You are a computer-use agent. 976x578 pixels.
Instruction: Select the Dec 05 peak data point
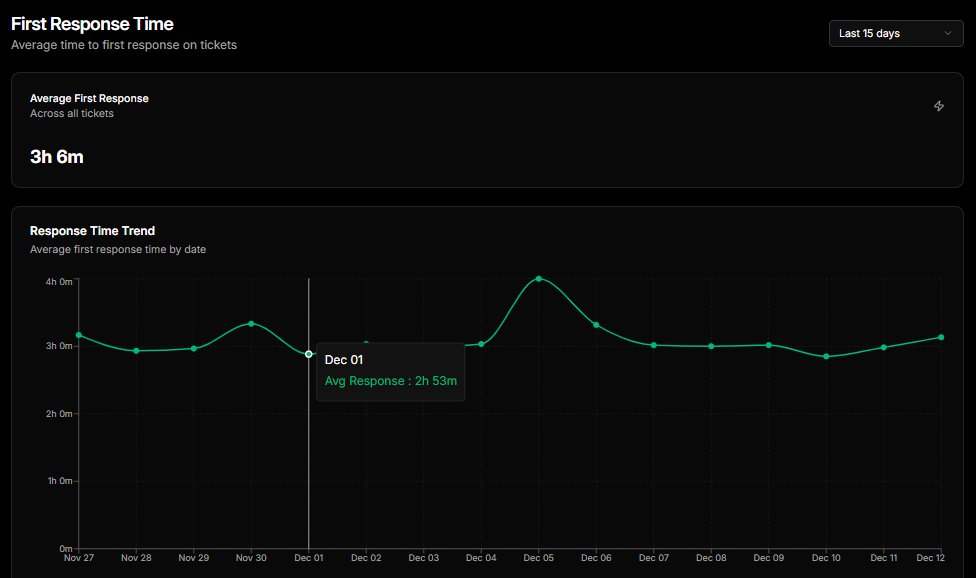pos(539,278)
